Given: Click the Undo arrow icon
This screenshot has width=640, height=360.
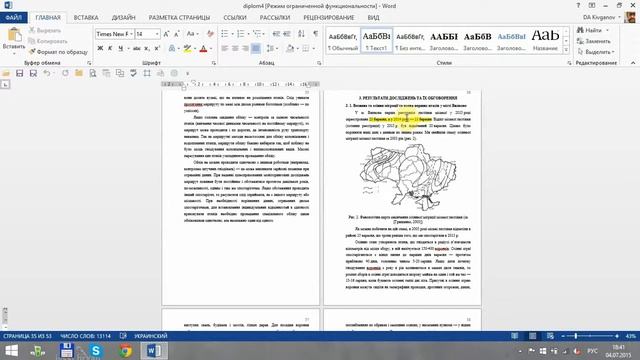Looking at the screenshot, I should coord(47,73).
